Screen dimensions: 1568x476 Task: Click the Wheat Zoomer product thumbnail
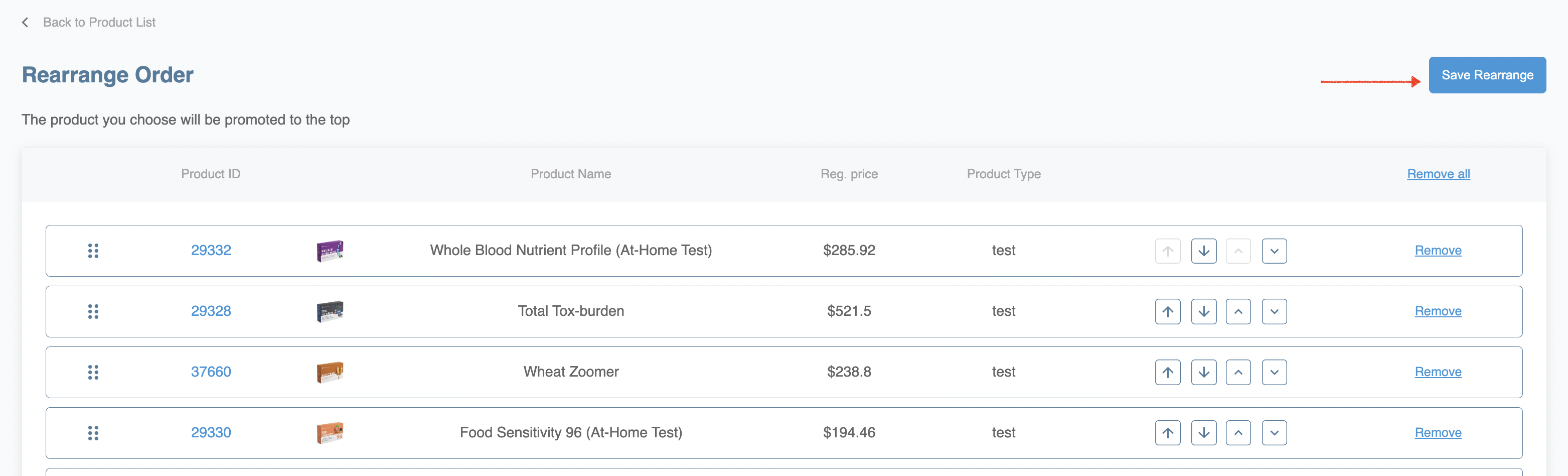(x=330, y=372)
